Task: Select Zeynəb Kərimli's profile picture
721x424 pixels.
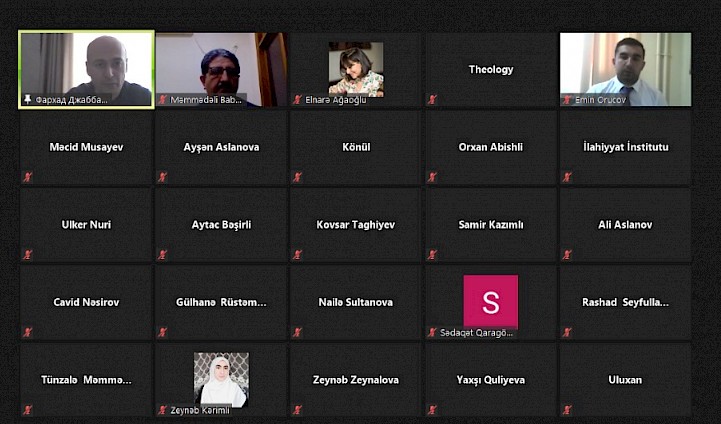Action: (221, 380)
